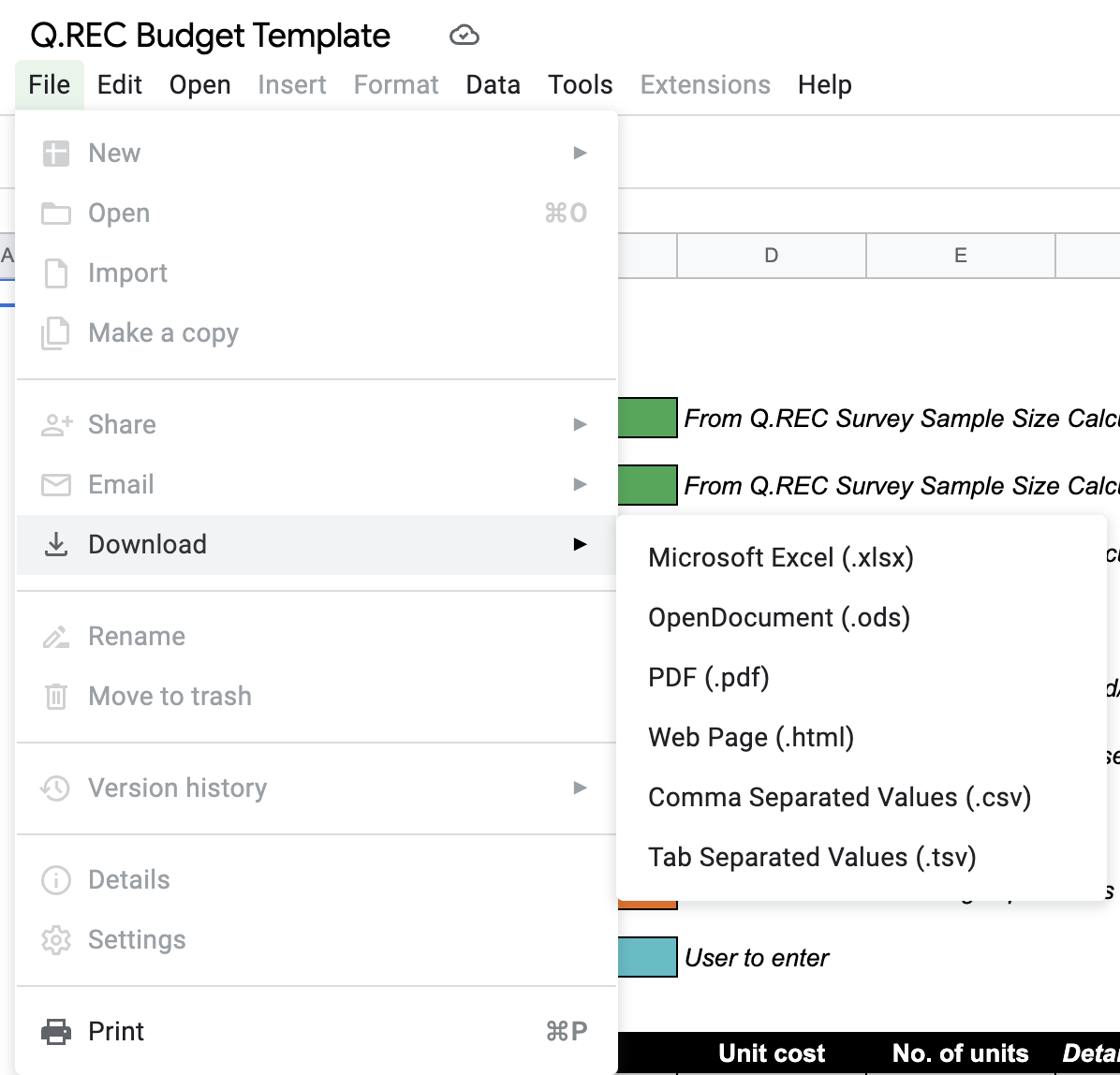Viewport: 1120px width, 1075px height.
Task: Choose PDF (.pdf) download format
Action: [x=709, y=678]
